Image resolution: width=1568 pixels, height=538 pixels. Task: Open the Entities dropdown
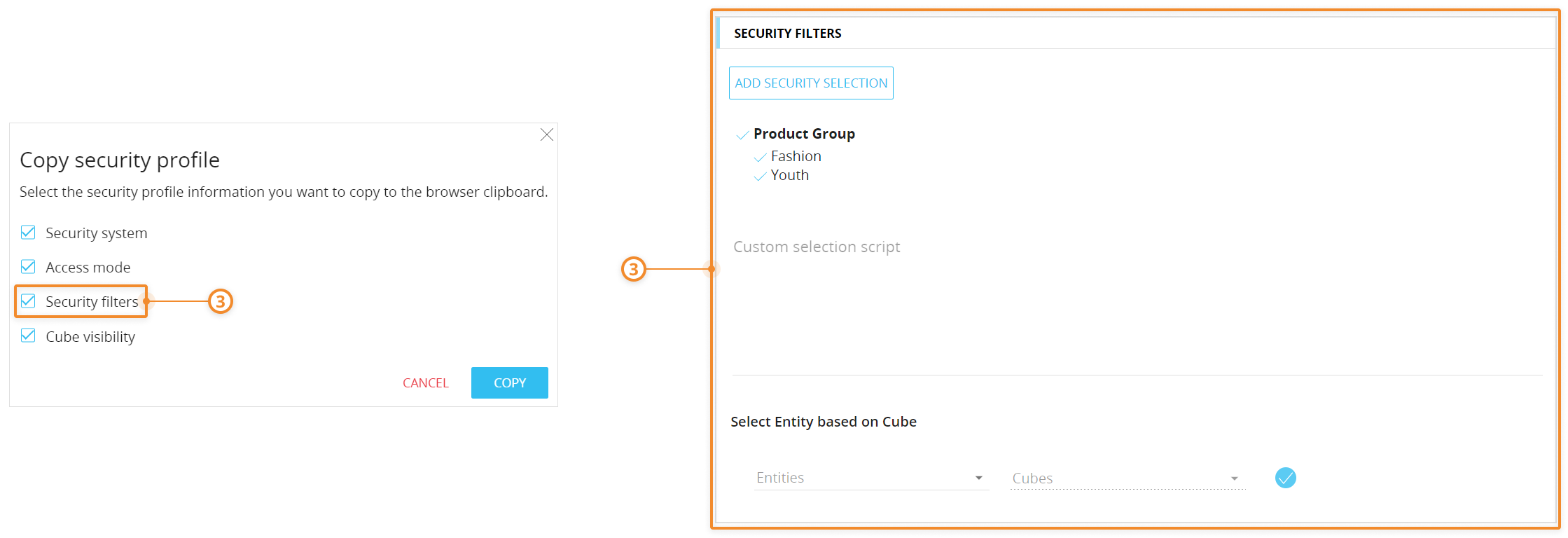pyautogui.click(x=863, y=478)
